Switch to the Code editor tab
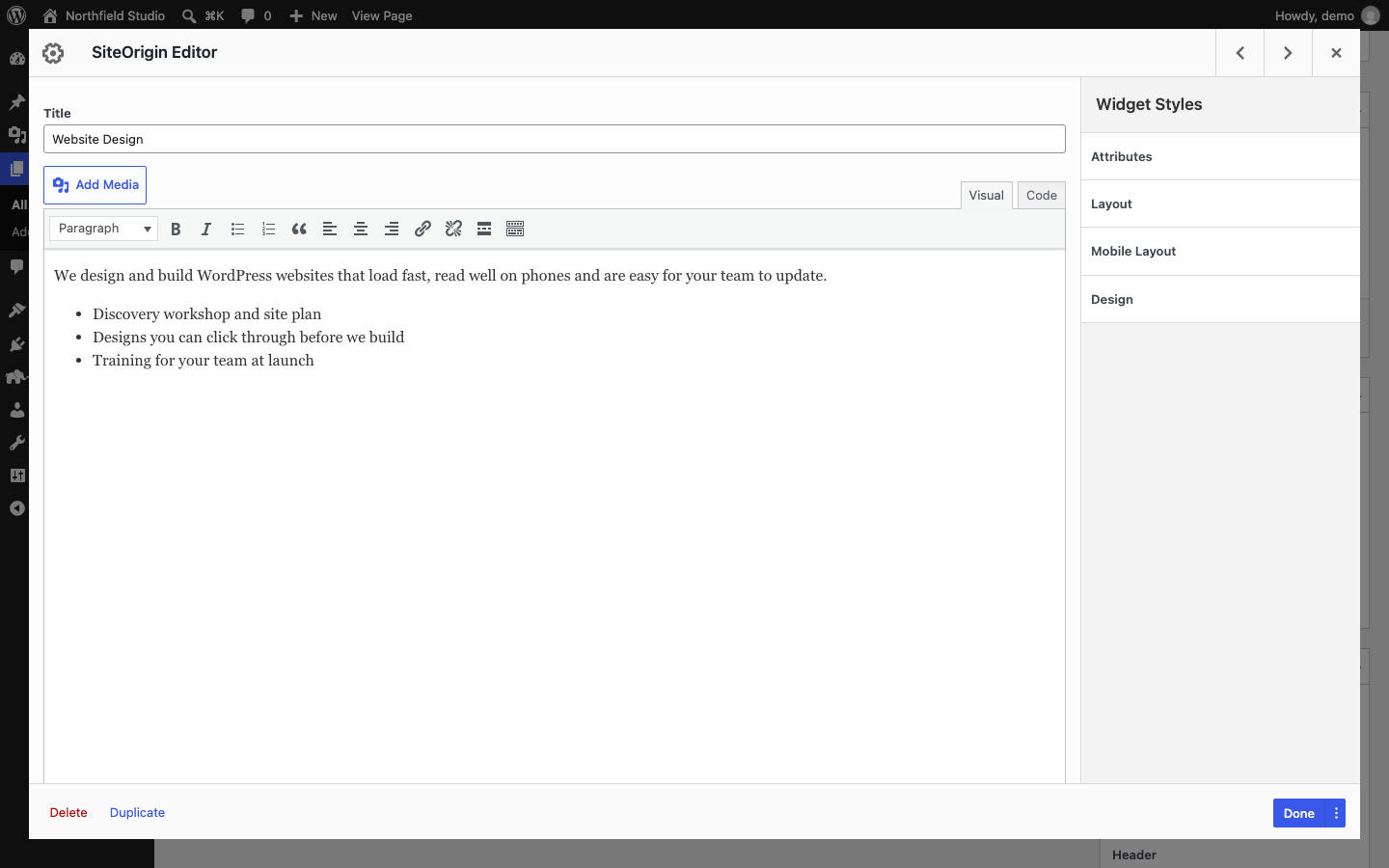1389x868 pixels. click(1042, 195)
